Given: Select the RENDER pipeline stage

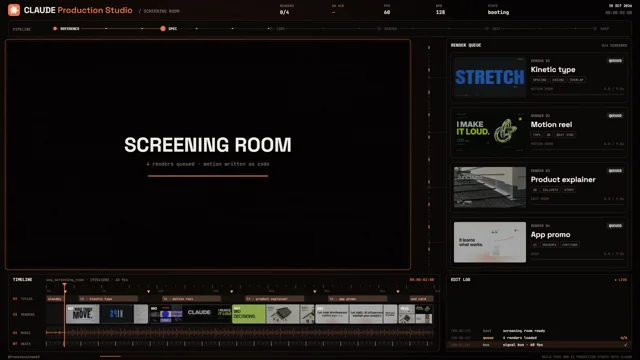Looking at the screenshot, I should [387, 29].
